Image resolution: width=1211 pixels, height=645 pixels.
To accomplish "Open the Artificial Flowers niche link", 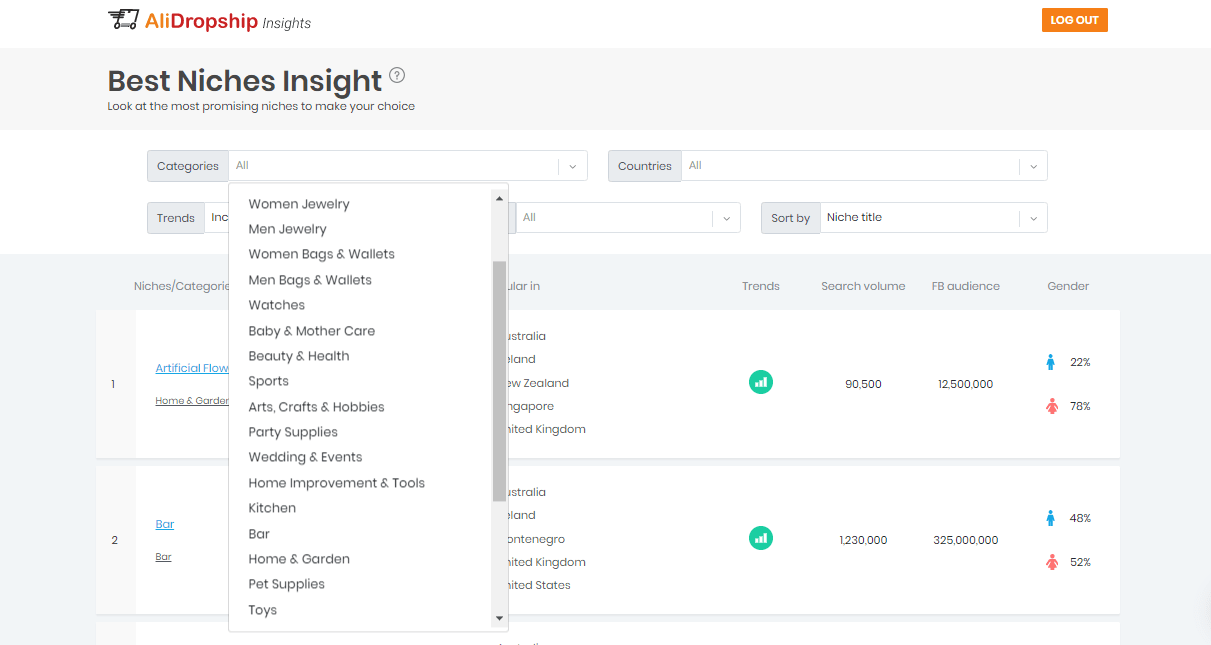I will coord(192,368).
